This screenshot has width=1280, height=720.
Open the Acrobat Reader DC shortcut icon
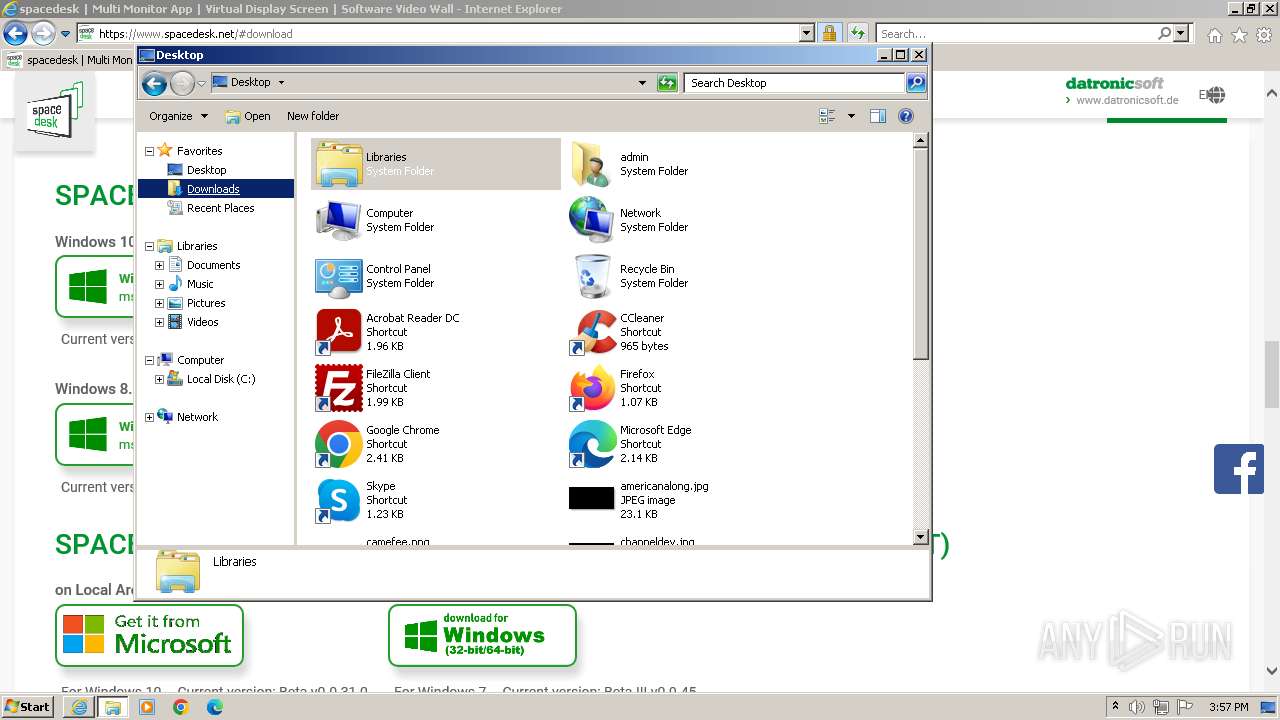338,332
